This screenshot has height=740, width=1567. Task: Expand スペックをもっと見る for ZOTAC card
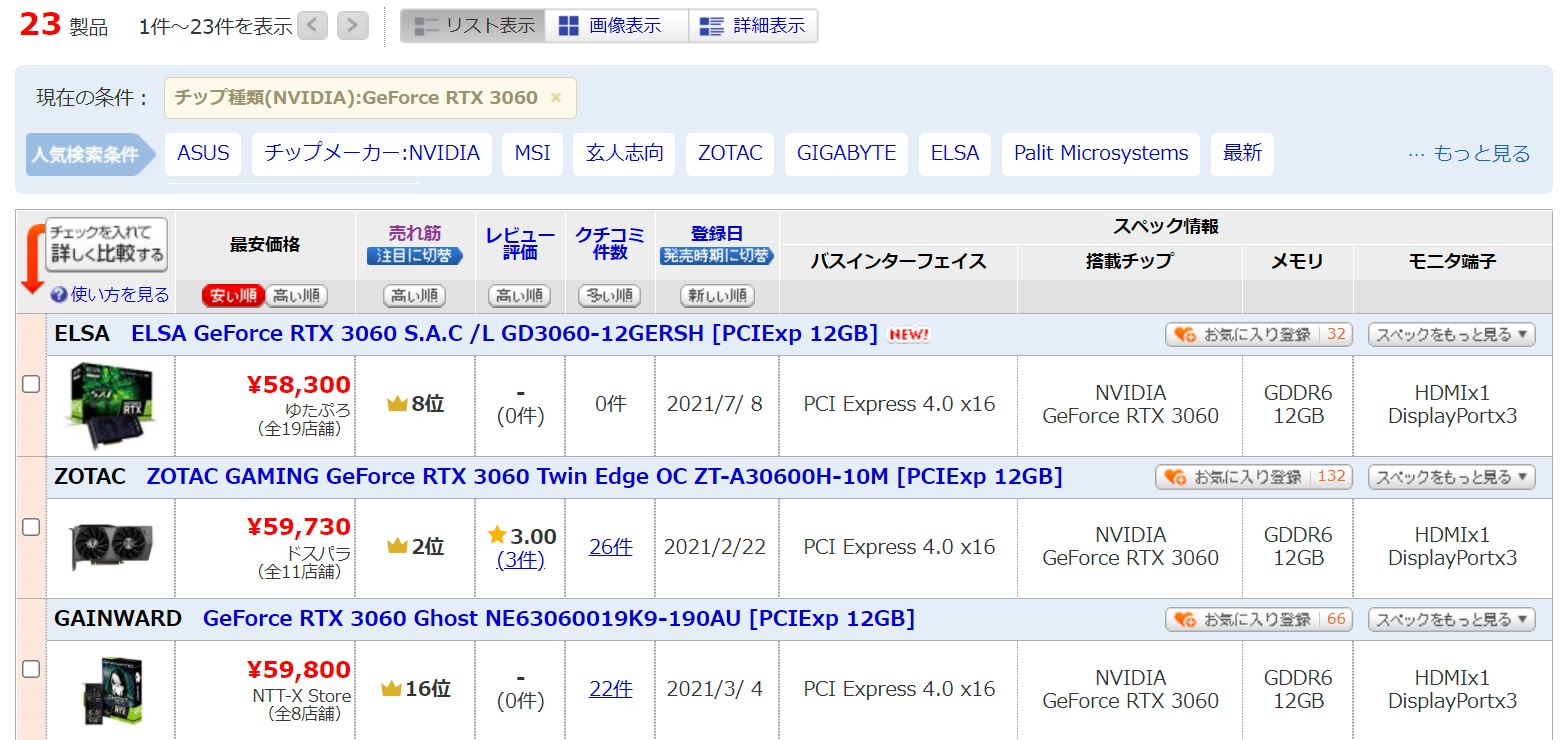click(1451, 477)
